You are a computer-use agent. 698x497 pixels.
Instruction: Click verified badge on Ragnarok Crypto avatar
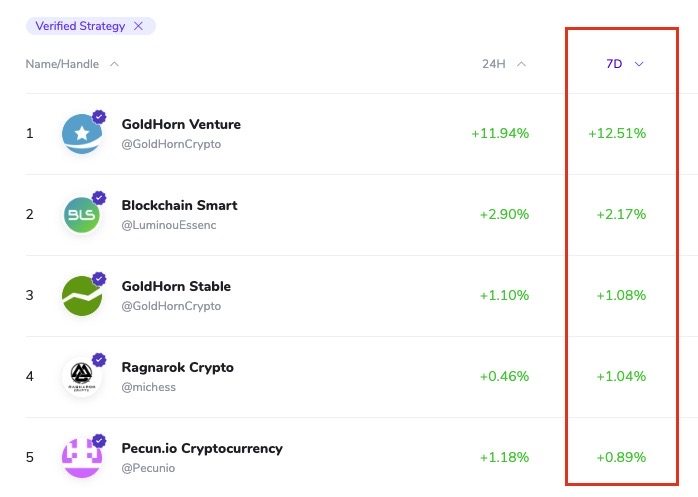click(99, 359)
